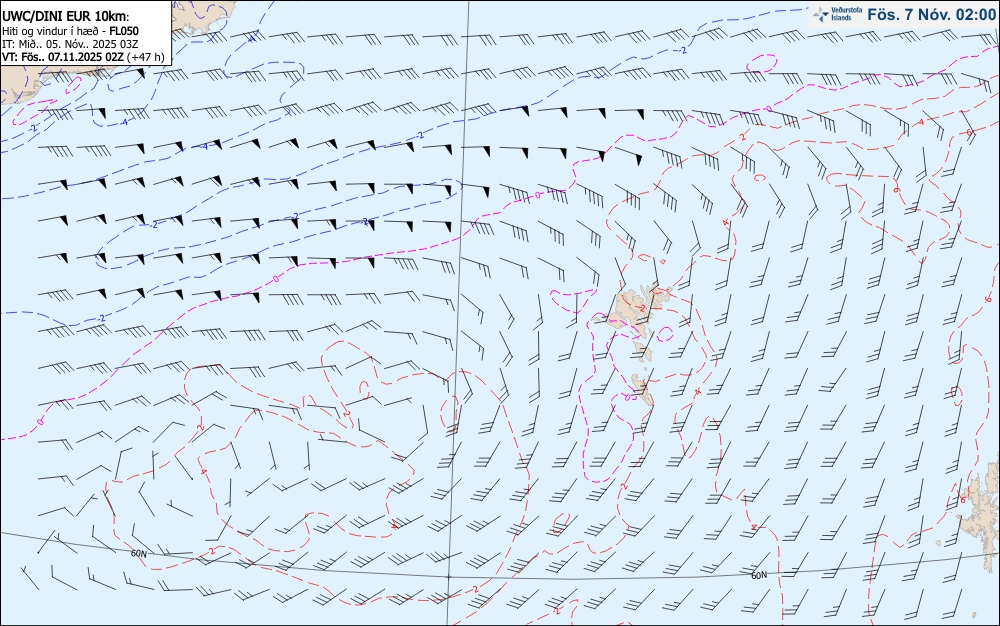Viewport: 1000px width, 626px height.
Task: Click the 'UWC/DINI EUR 10km' title
Action: pyautogui.click(x=66, y=17)
